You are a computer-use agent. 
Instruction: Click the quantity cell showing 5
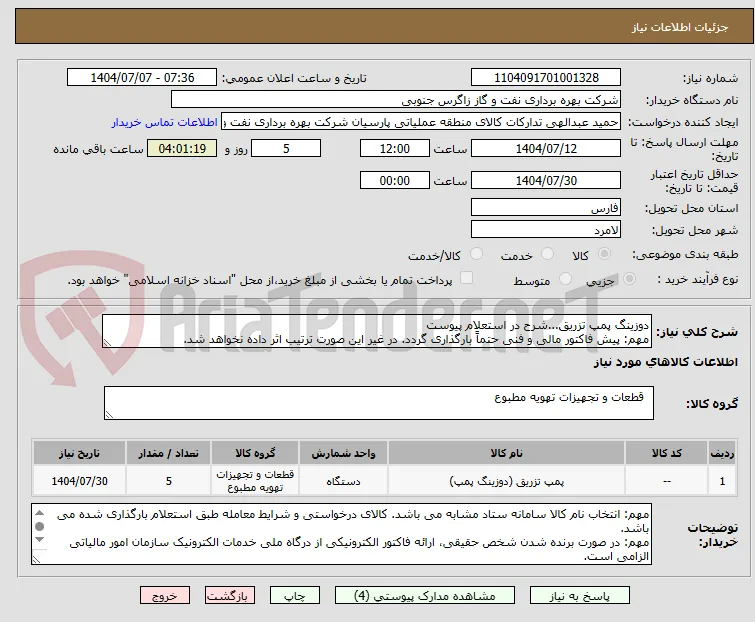click(x=169, y=480)
